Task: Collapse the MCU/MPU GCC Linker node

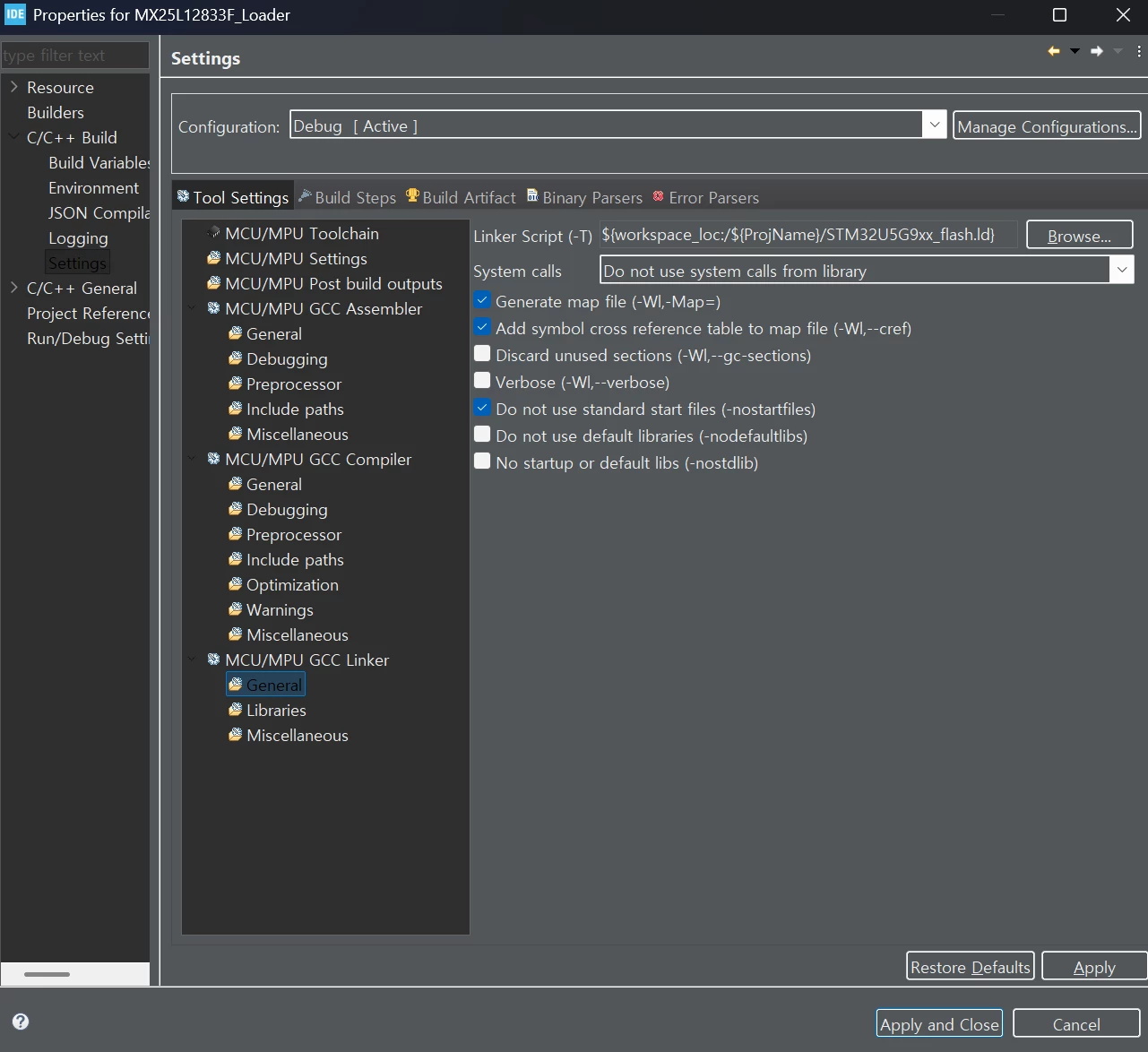Action: [192, 660]
